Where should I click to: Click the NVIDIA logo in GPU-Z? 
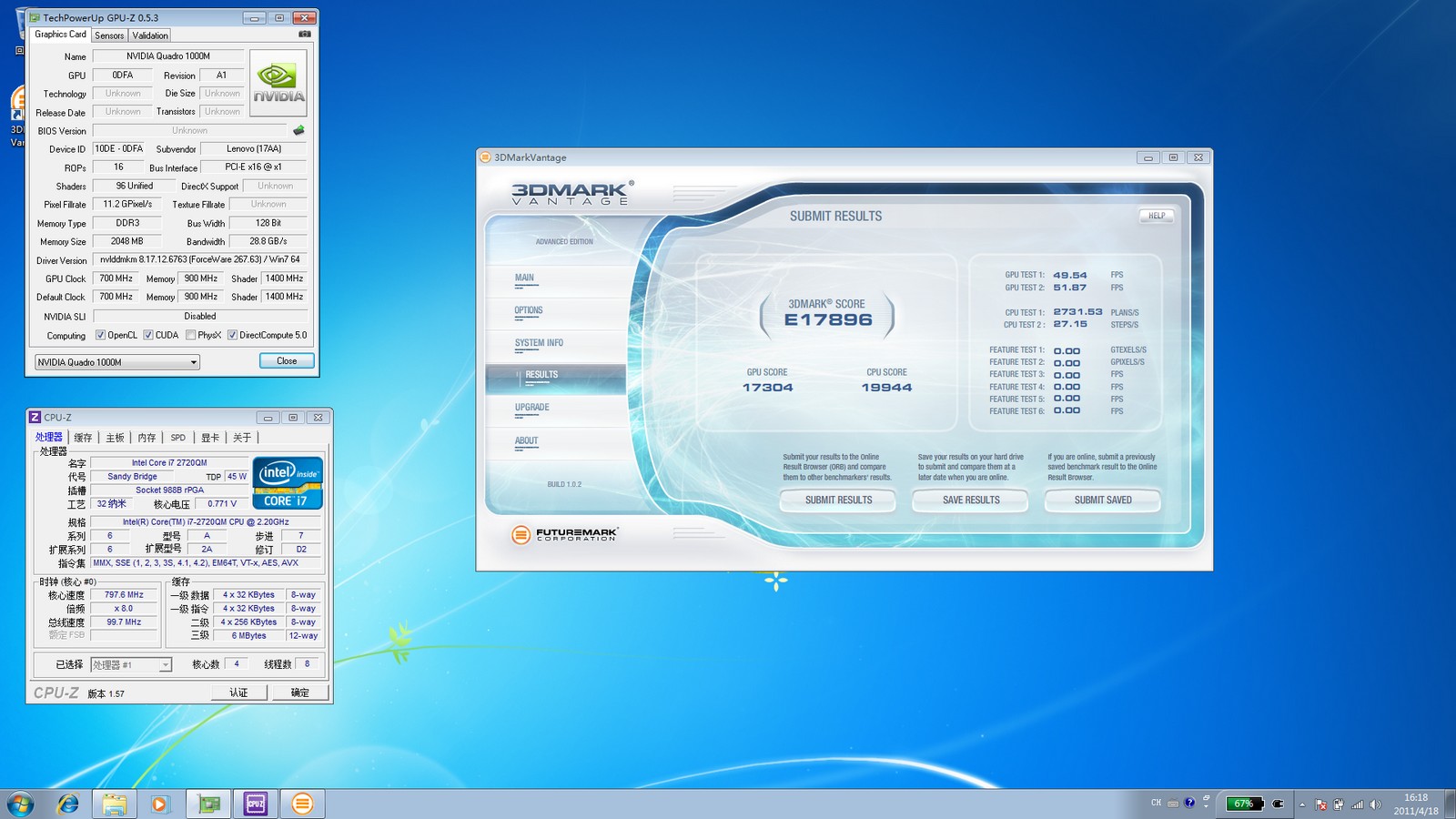click(x=278, y=83)
